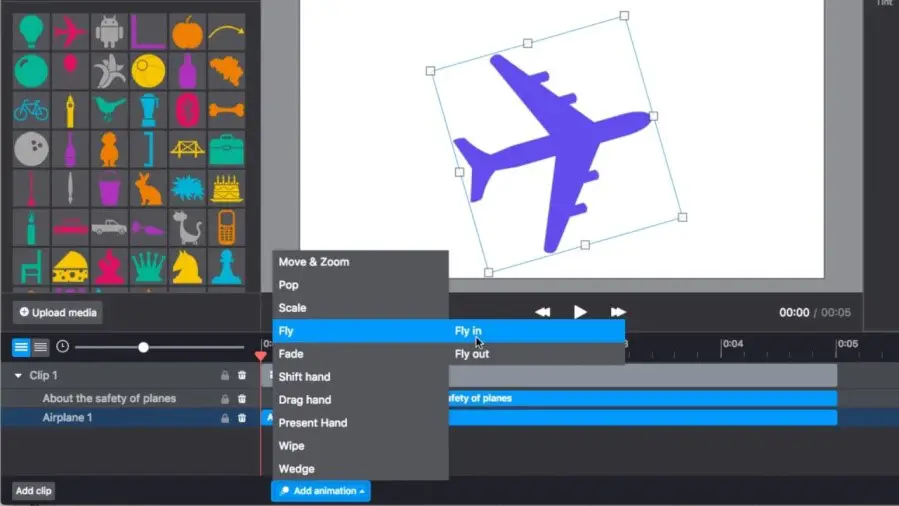Viewport: 899px width, 506px height.
Task: Pick the yellow curved arrow graphic
Action: coord(226,31)
